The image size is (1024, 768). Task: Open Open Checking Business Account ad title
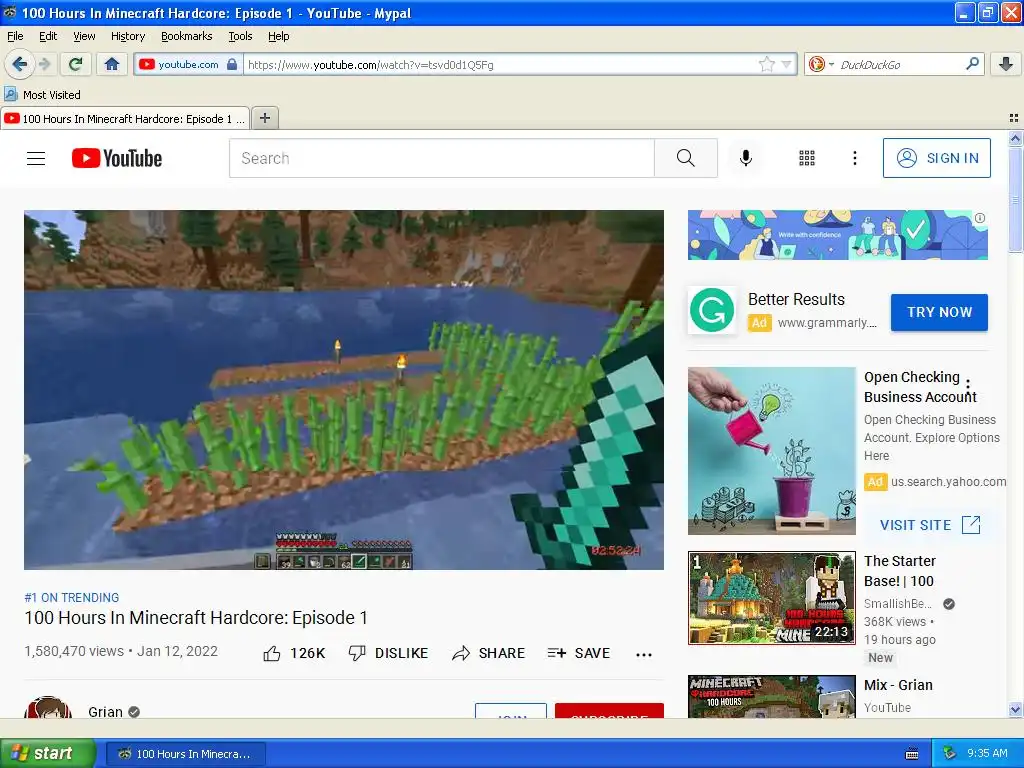coord(920,387)
